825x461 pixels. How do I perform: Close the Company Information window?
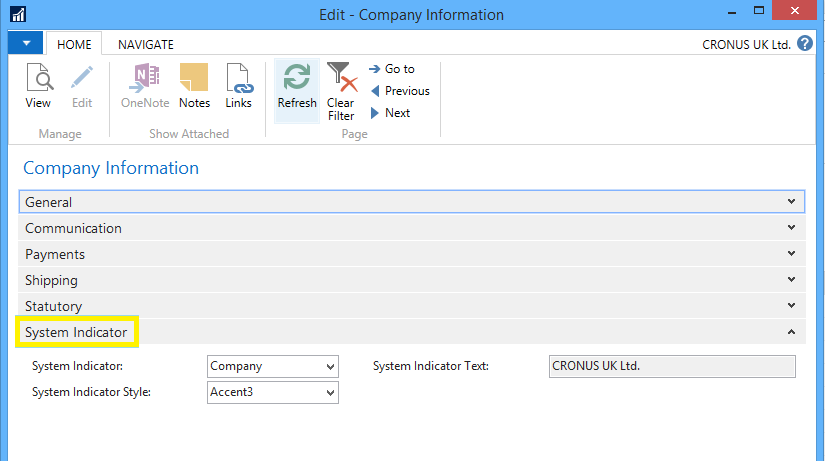click(x=794, y=11)
